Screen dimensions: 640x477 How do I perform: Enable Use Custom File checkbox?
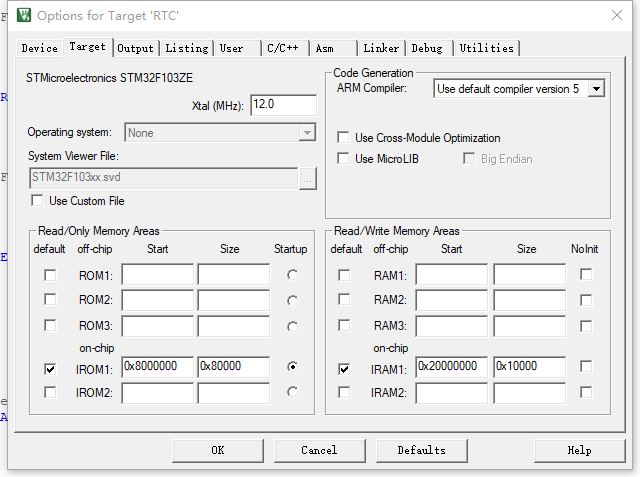click(38, 201)
